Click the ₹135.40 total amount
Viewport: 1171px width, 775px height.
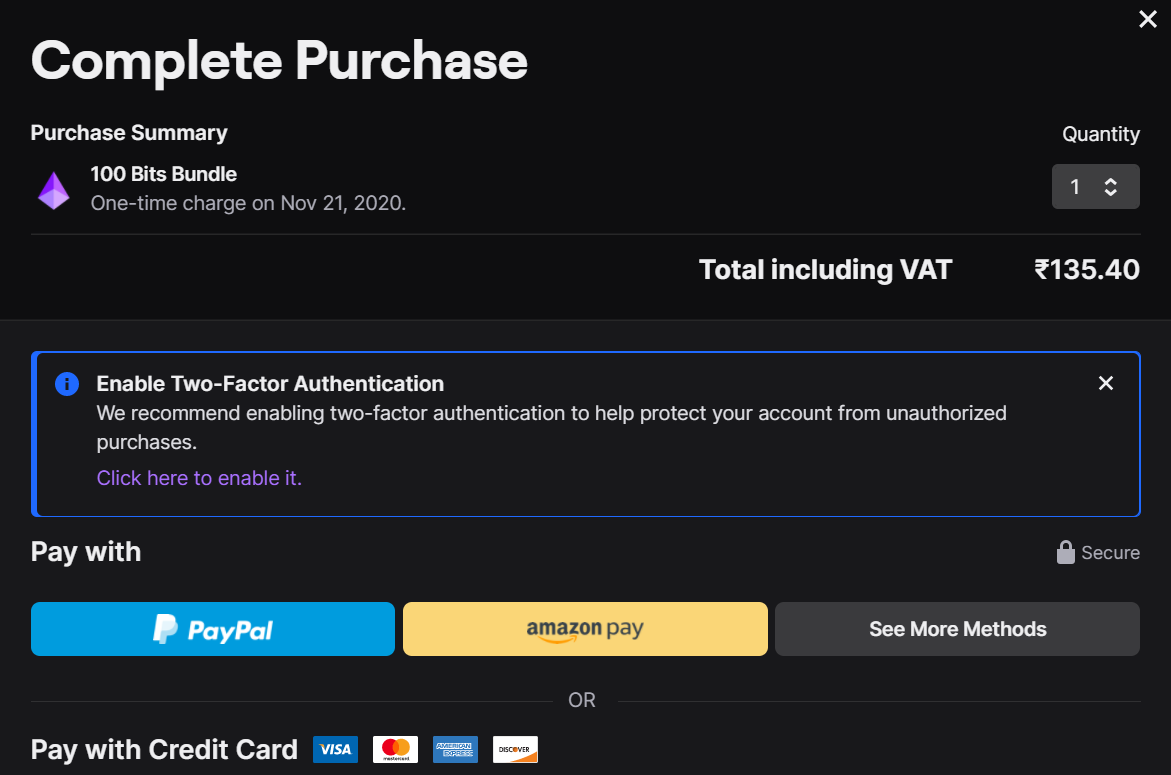click(x=1087, y=269)
